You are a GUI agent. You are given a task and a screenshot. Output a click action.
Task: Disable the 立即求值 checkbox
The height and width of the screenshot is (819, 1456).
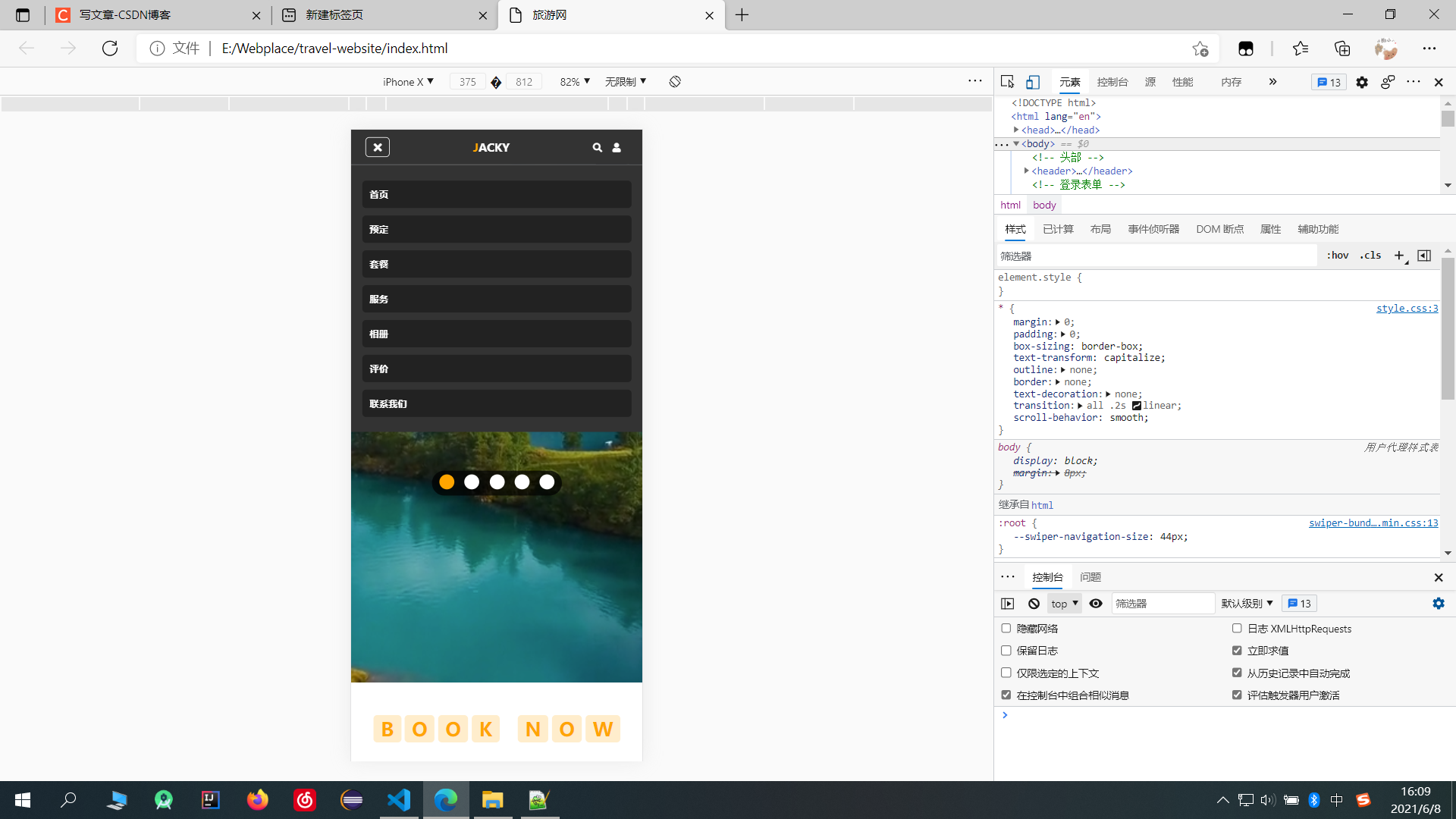1236,650
